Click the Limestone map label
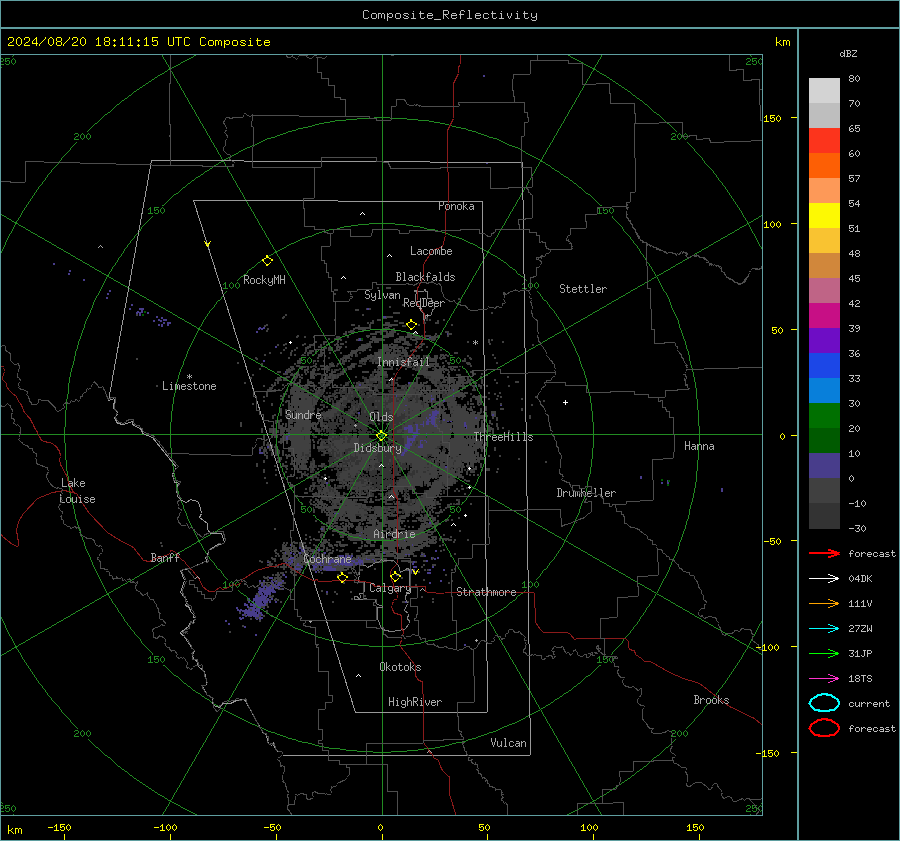This screenshot has width=900, height=841. point(189,386)
